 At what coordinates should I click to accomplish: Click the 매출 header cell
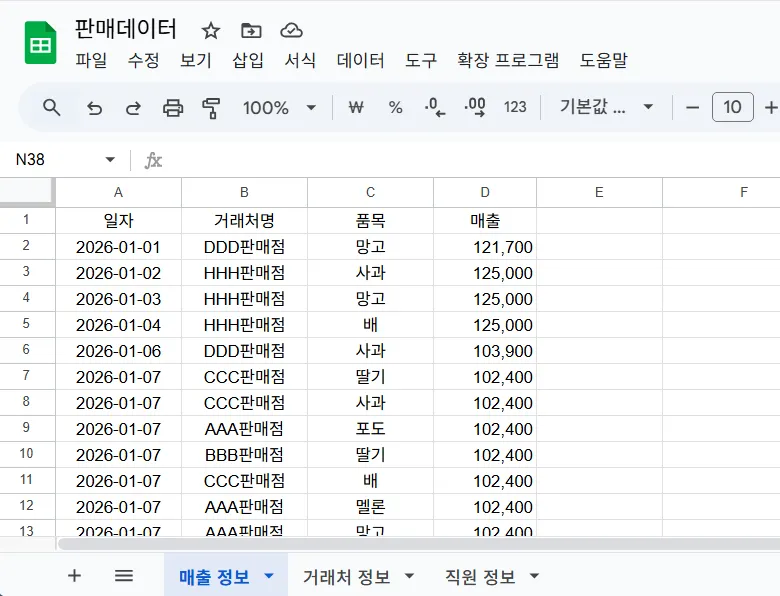[x=485, y=220]
